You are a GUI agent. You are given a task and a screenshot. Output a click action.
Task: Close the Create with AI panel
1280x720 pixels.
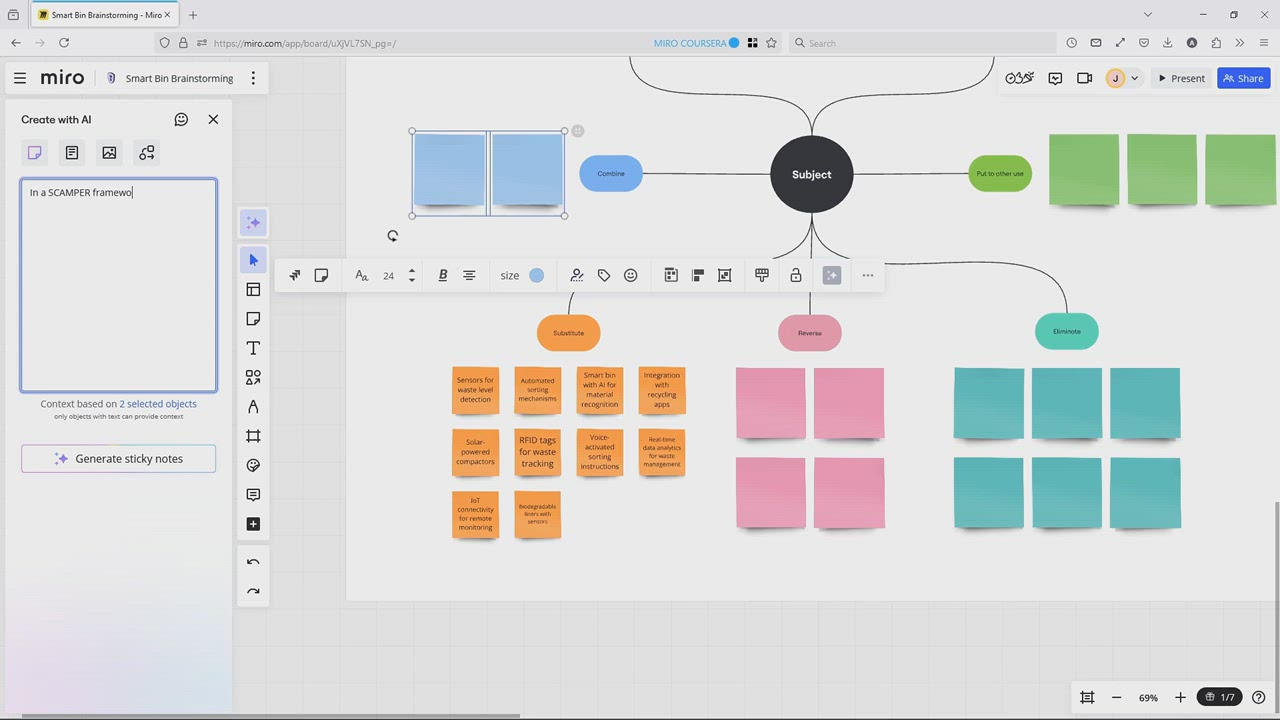click(213, 119)
